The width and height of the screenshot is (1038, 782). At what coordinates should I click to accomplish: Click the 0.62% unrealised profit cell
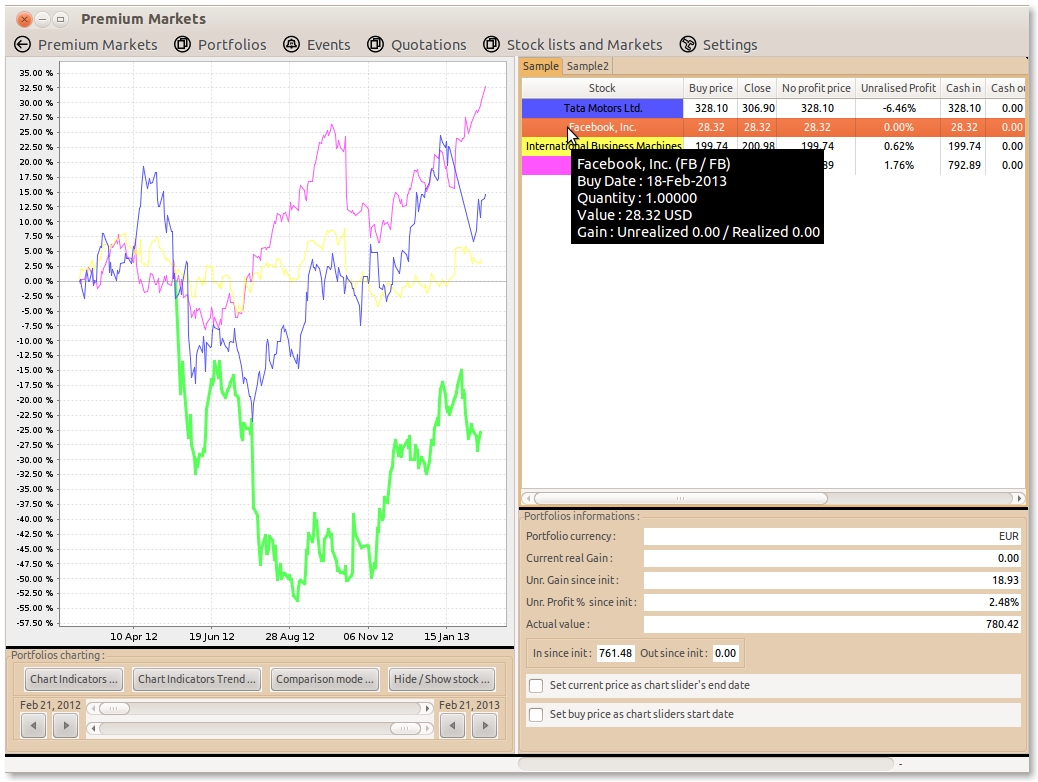tap(898, 146)
